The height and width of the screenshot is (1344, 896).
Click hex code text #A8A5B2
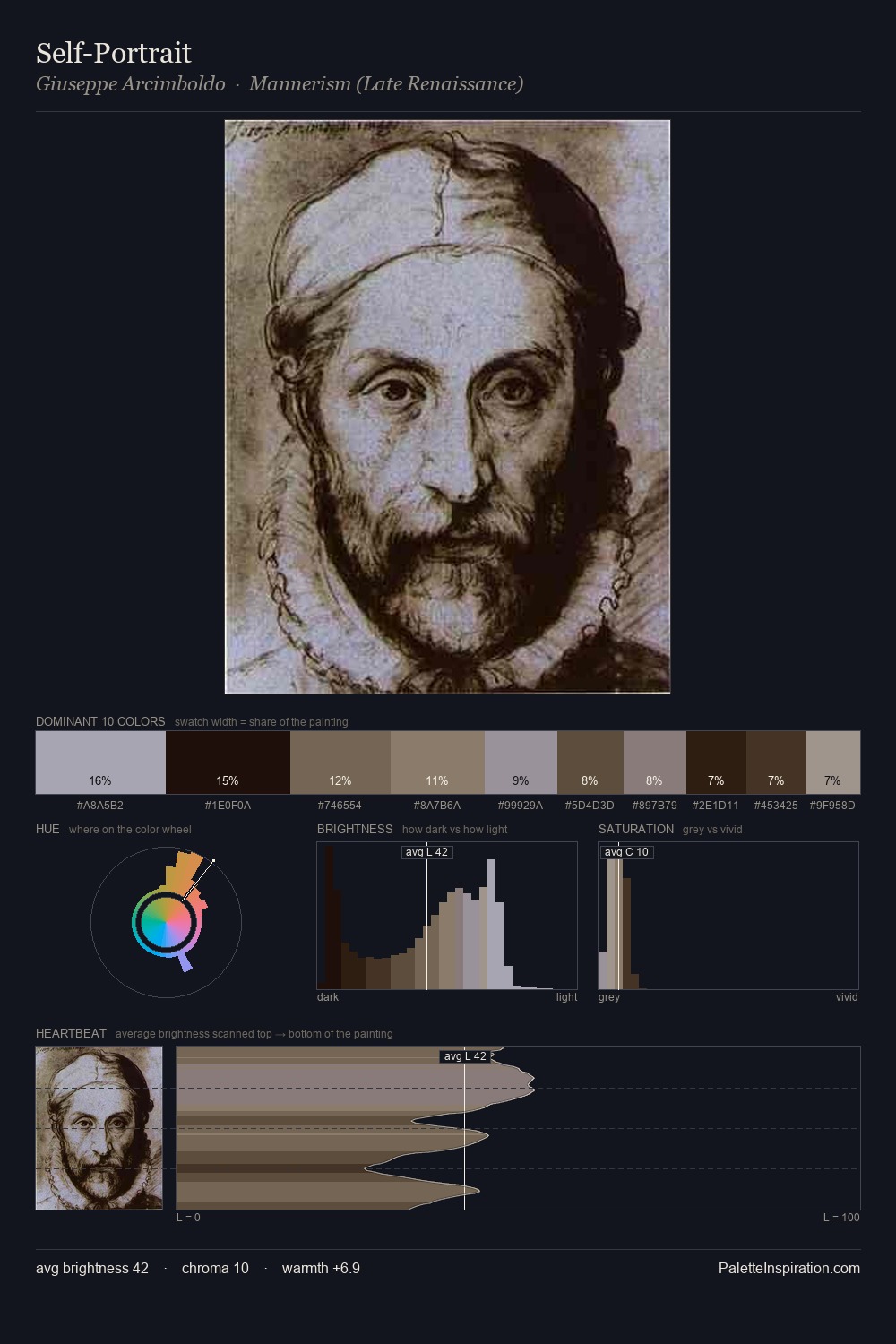click(100, 806)
